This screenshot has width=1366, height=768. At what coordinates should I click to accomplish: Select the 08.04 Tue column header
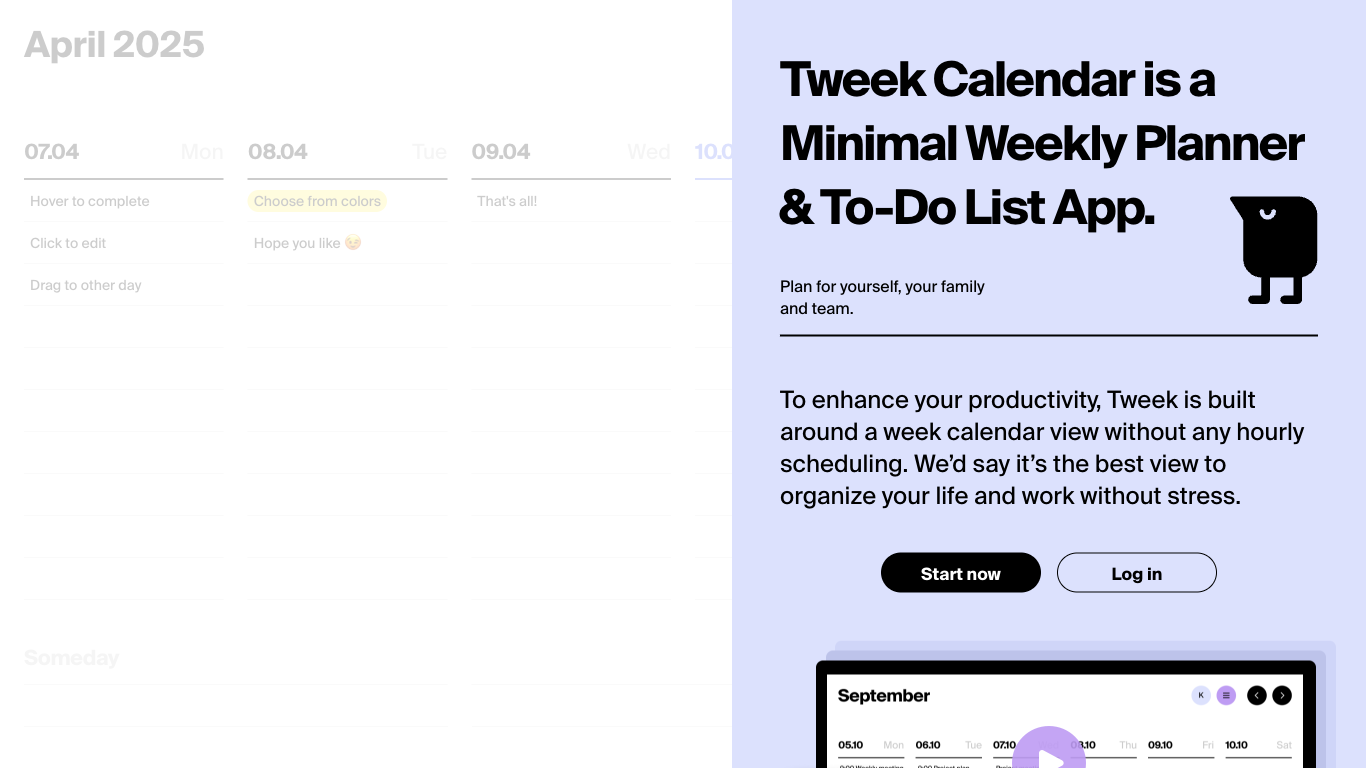click(x=347, y=152)
